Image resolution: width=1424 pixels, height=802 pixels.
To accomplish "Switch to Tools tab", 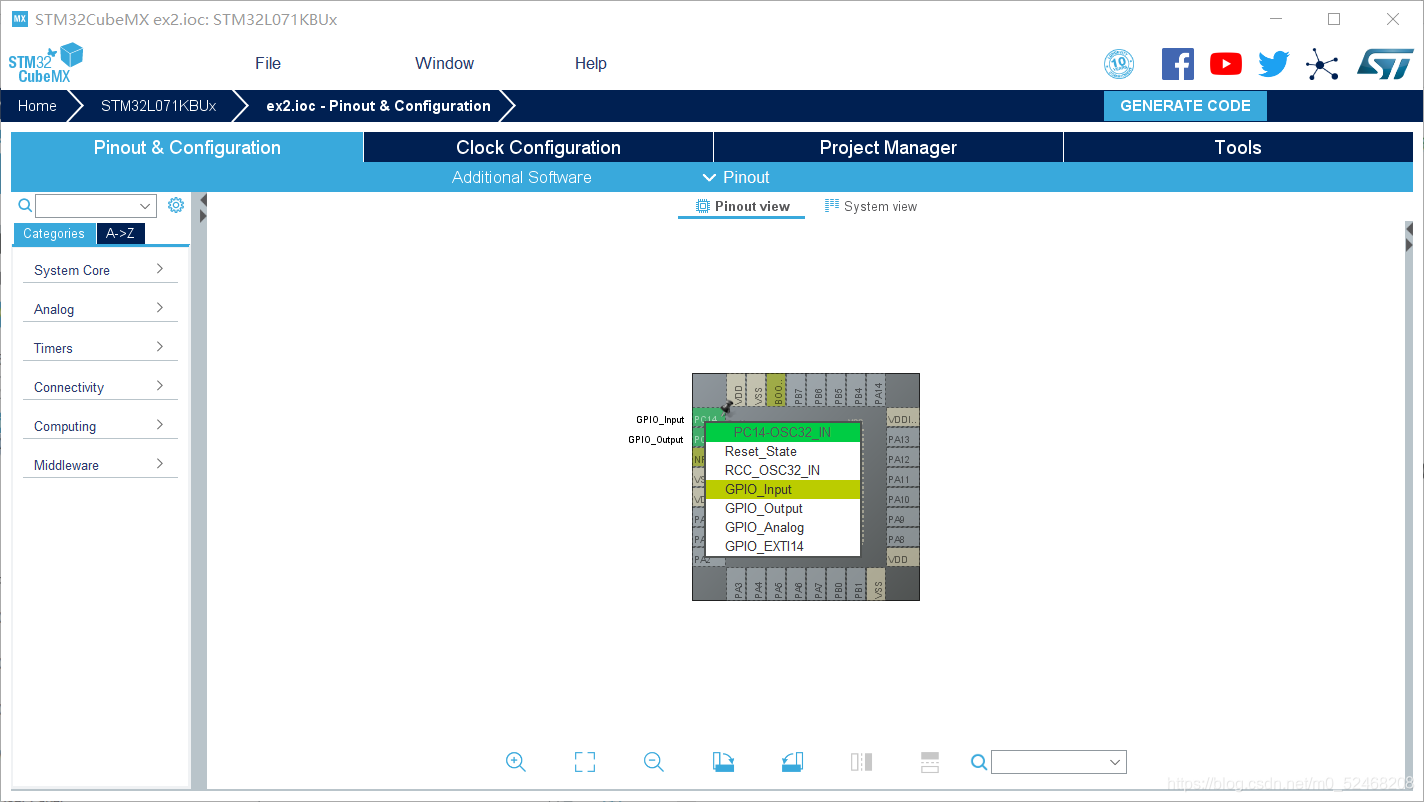I will pos(1238,147).
